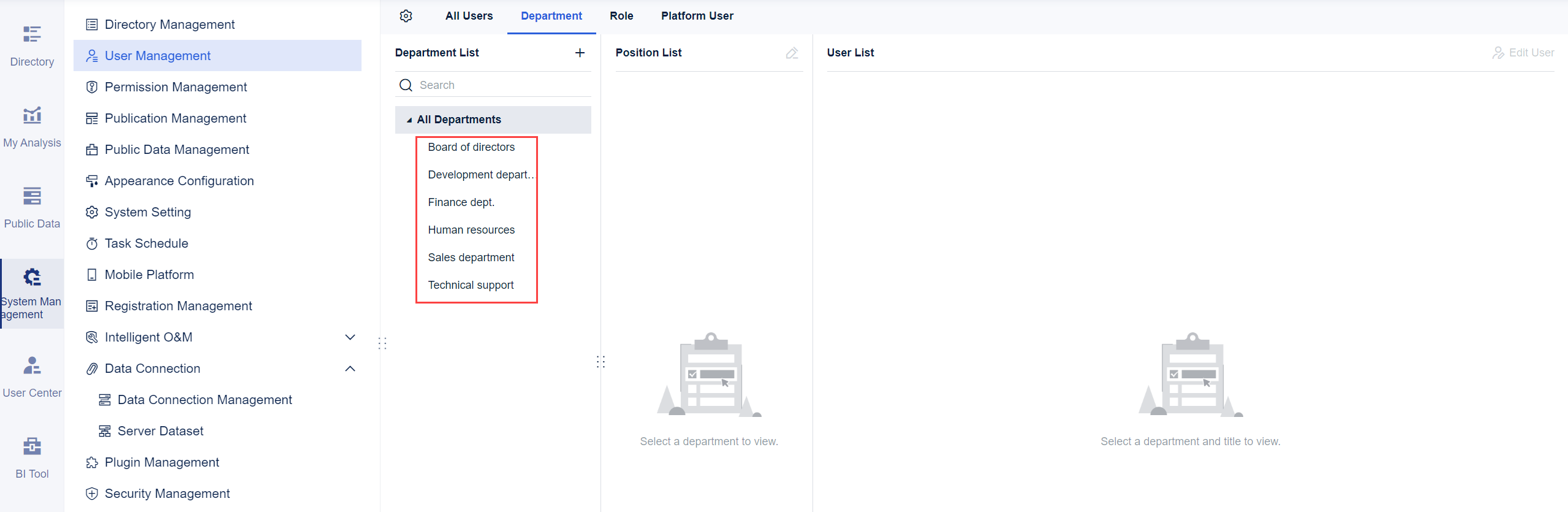Click the Edit User button
Screen dimensions: 1568x512
pyautogui.click(x=1523, y=53)
